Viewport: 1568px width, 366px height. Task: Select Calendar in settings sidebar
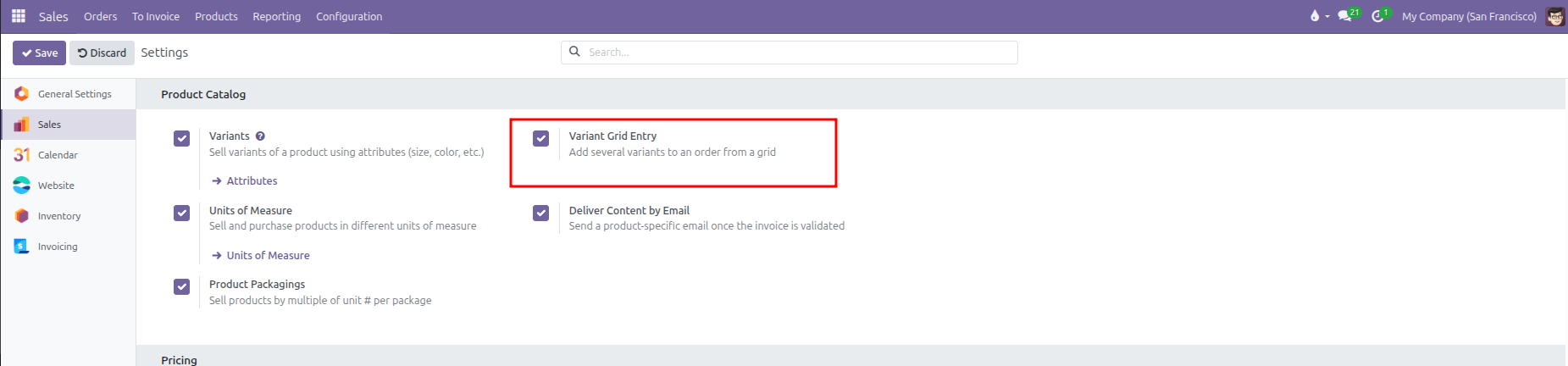point(69,155)
